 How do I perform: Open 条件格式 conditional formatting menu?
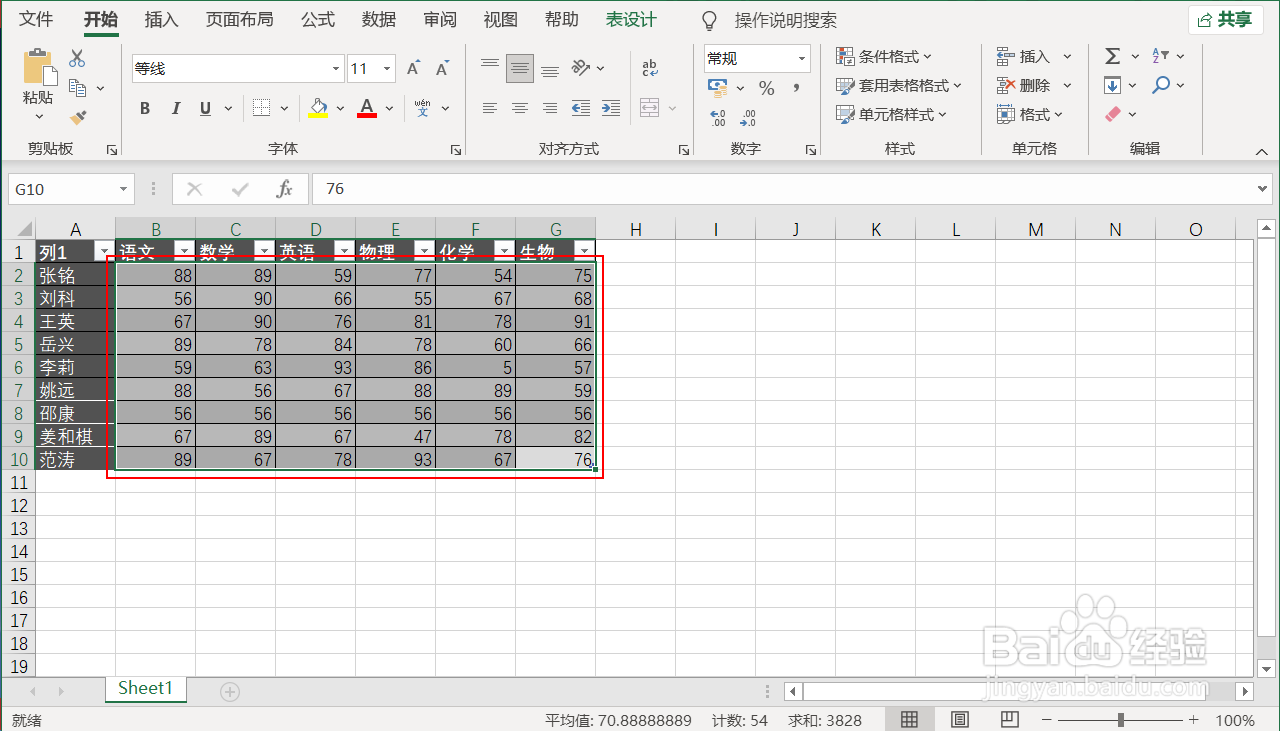[x=884, y=57]
